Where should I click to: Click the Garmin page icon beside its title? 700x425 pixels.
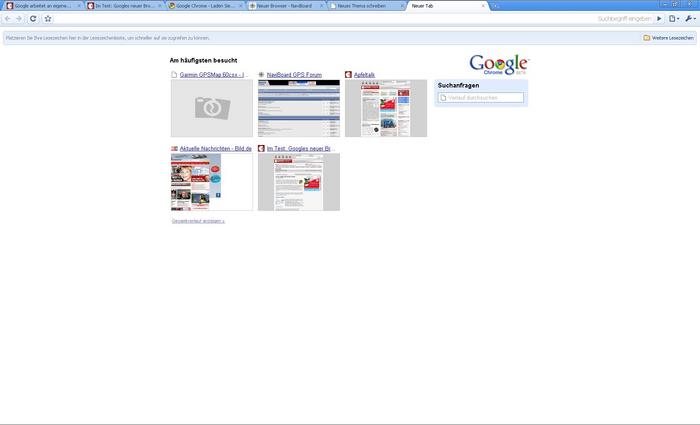point(174,75)
